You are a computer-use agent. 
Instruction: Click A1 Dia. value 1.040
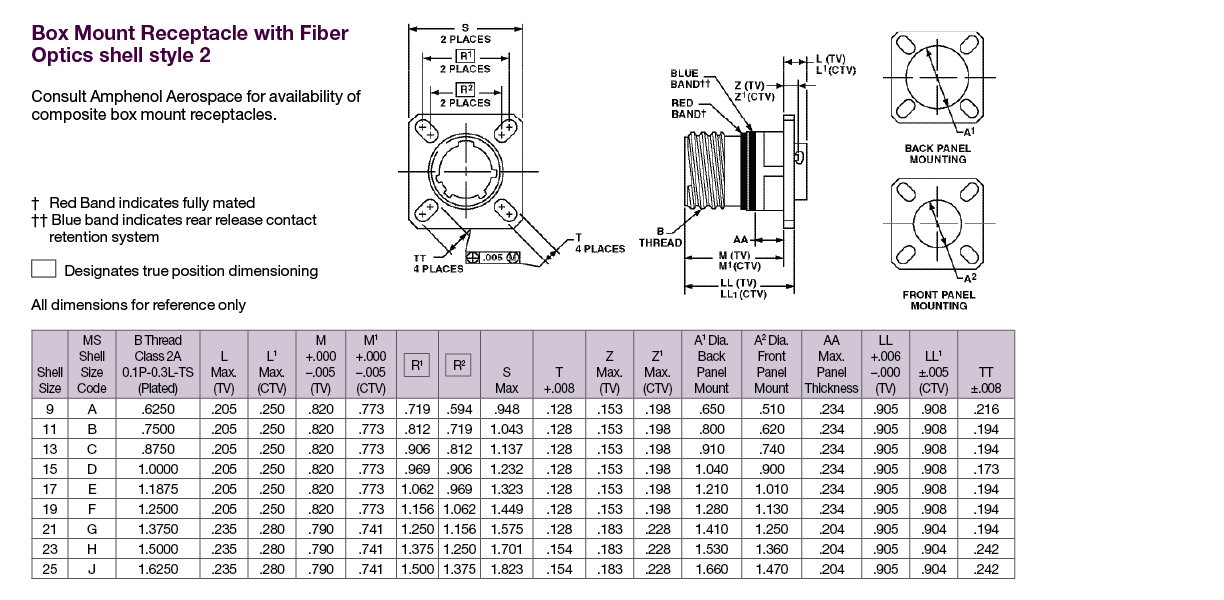(711, 469)
